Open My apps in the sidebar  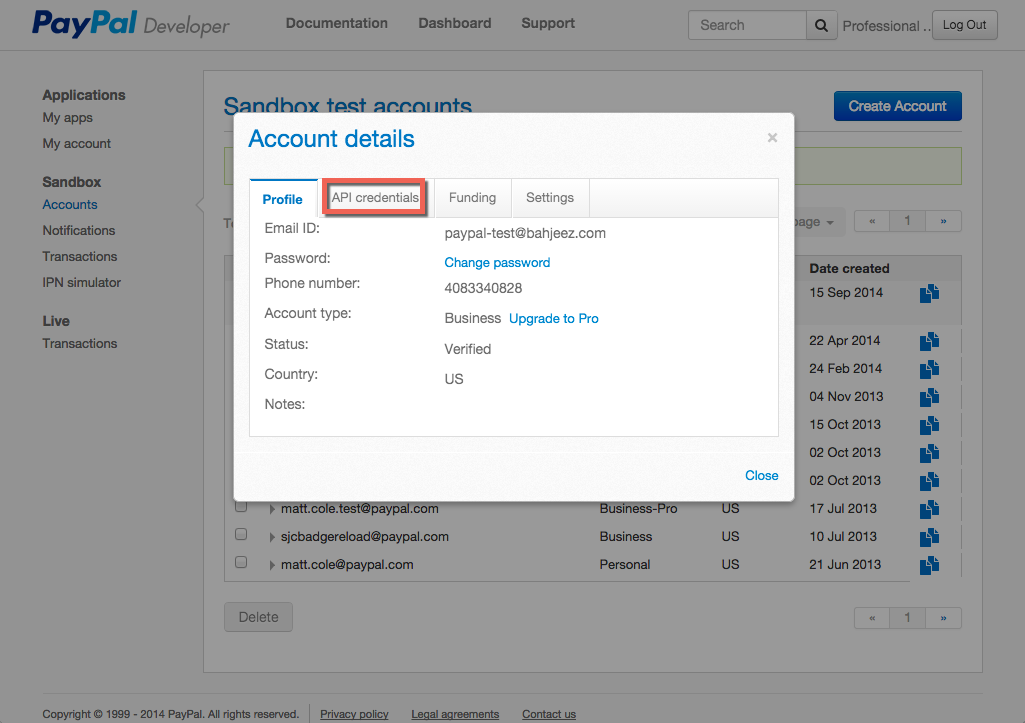point(67,118)
